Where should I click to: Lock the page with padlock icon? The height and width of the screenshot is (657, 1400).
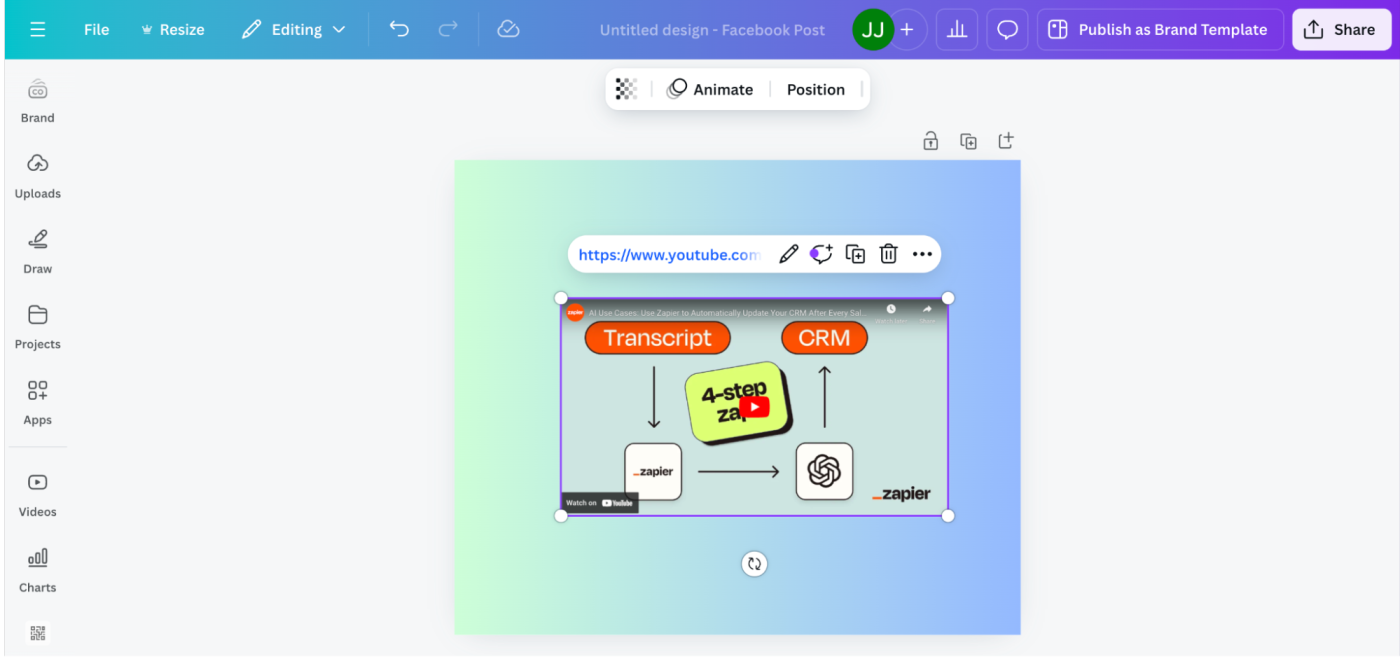931,141
